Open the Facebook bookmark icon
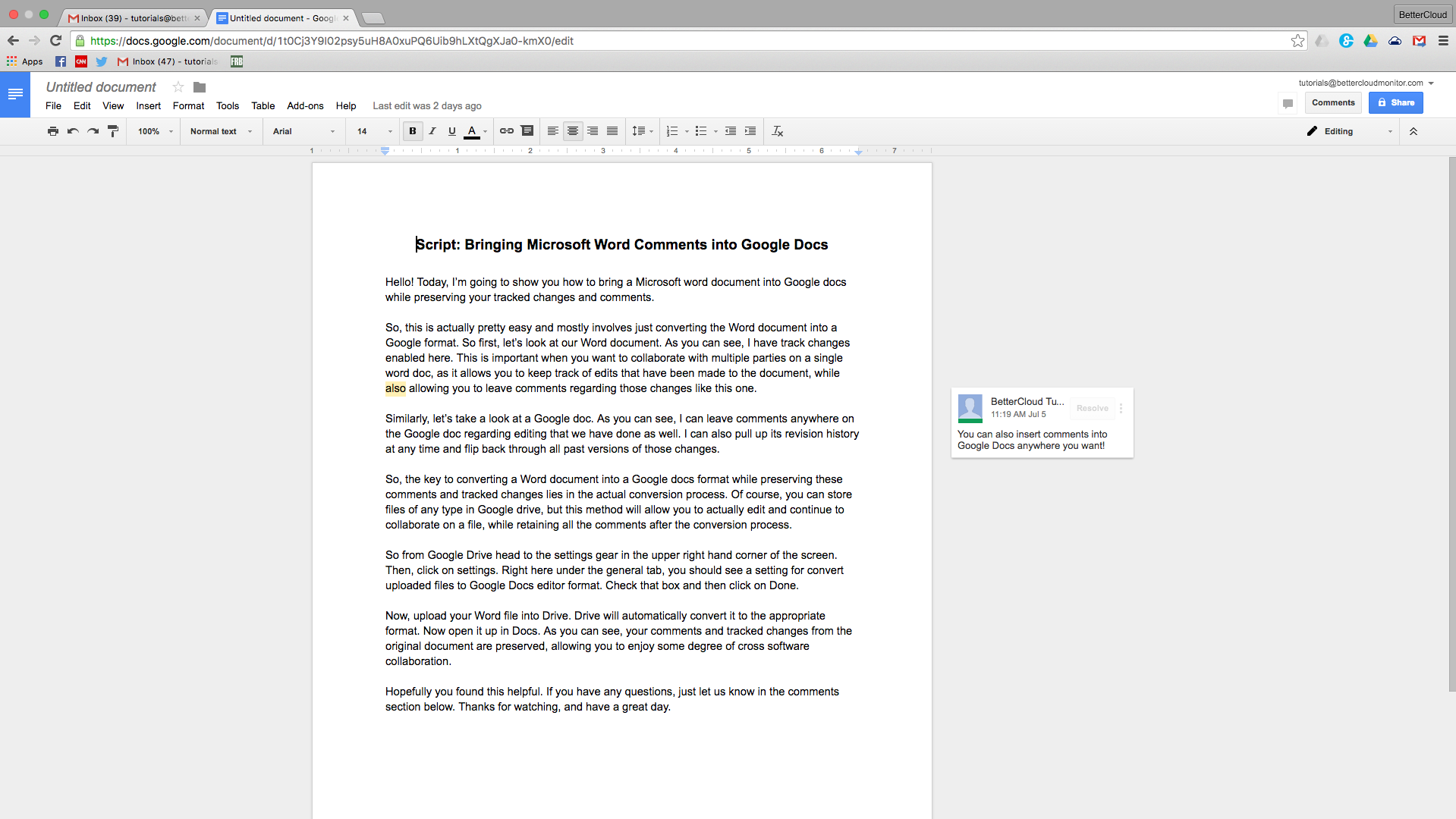Image resolution: width=1456 pixels, height=819 pixels. [x=61, y=61]
